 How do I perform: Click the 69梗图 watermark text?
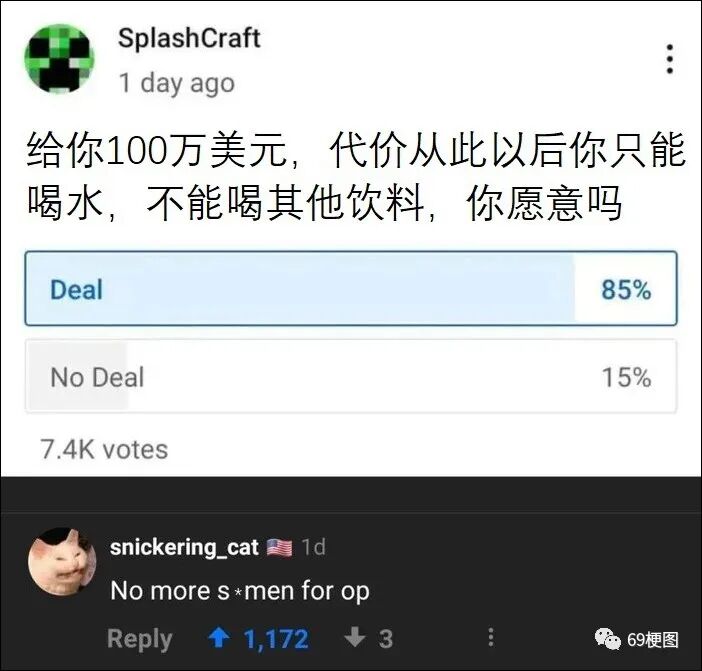pos(653,640)
